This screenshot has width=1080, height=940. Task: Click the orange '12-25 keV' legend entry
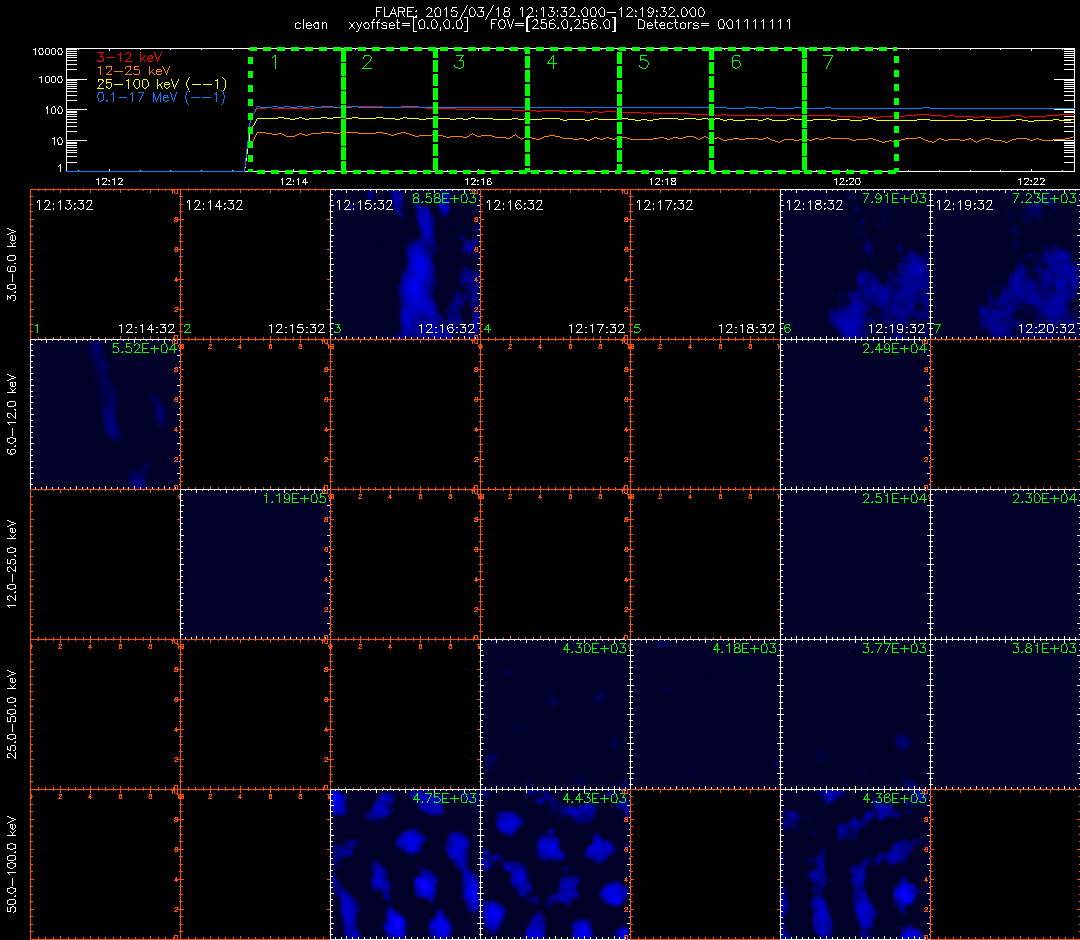coord(134,70)
